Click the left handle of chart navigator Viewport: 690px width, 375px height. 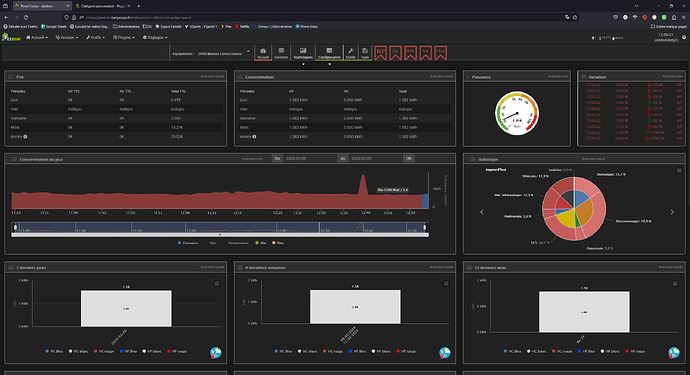(x=15, y=227)
